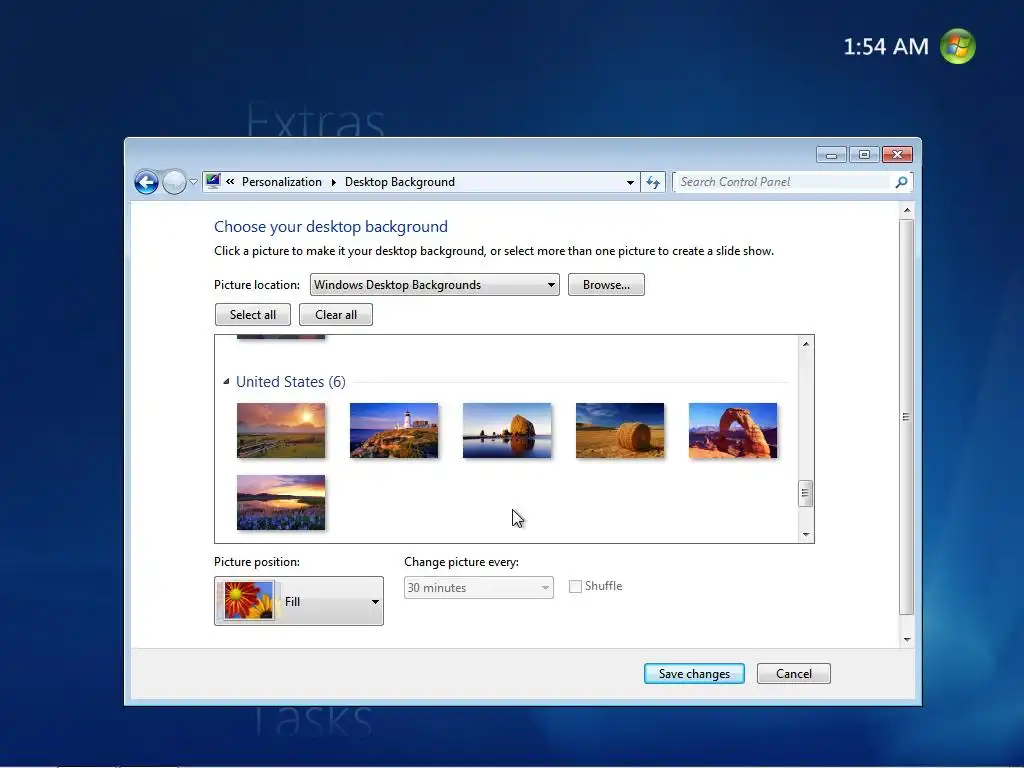The width and height of the screenshot is (1024, 768).
Task: Select the red rock arch wallpaper
Action: pyautogui.click(x=733, y=430)
